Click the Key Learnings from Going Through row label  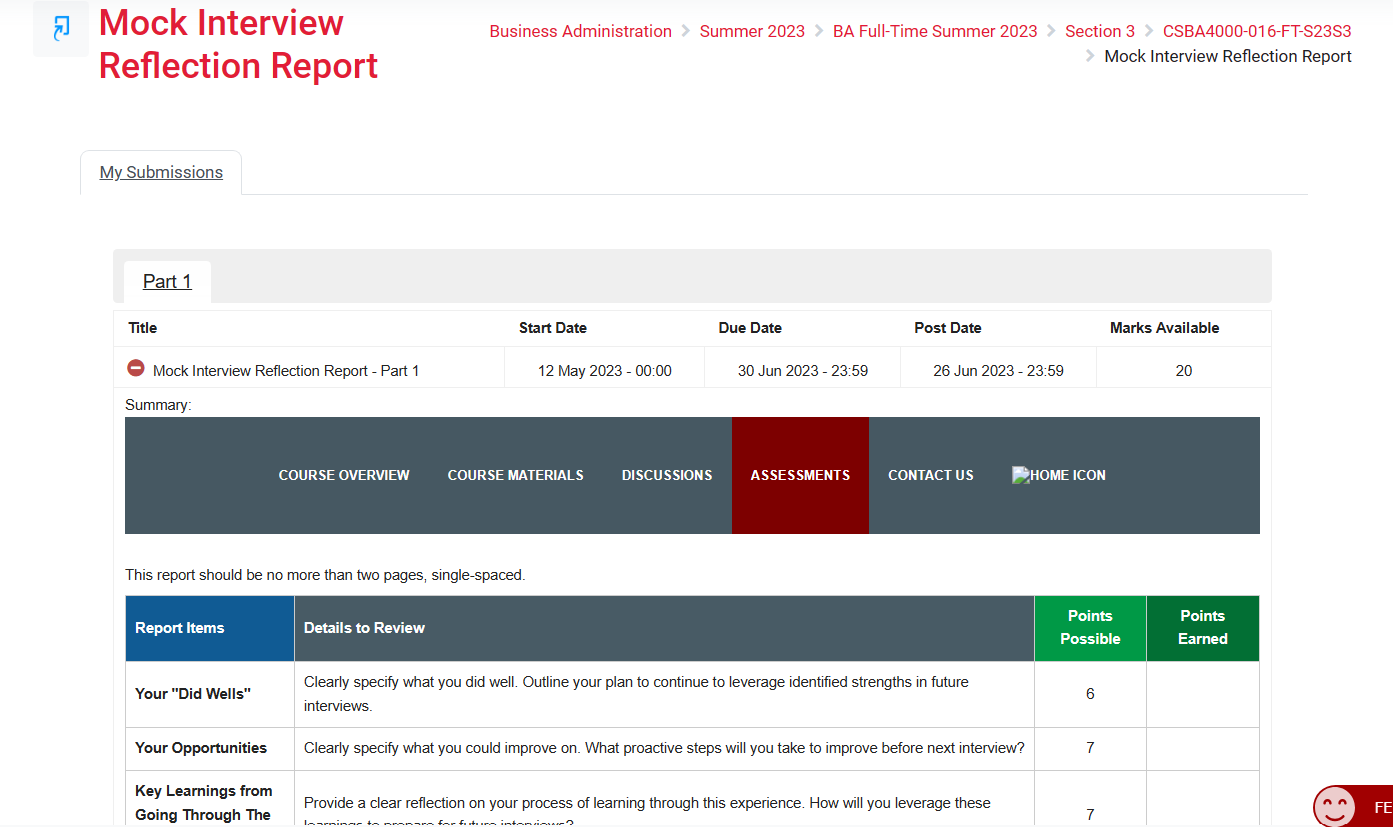[x=204, y=803]
